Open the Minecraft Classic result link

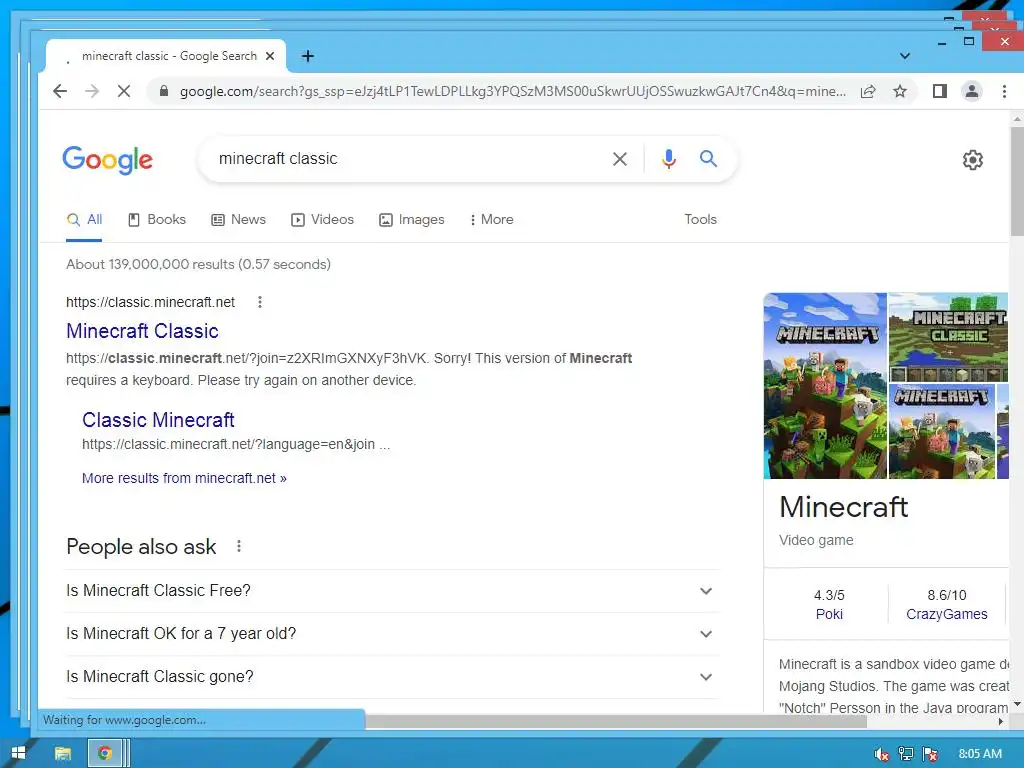coord(142,331)
